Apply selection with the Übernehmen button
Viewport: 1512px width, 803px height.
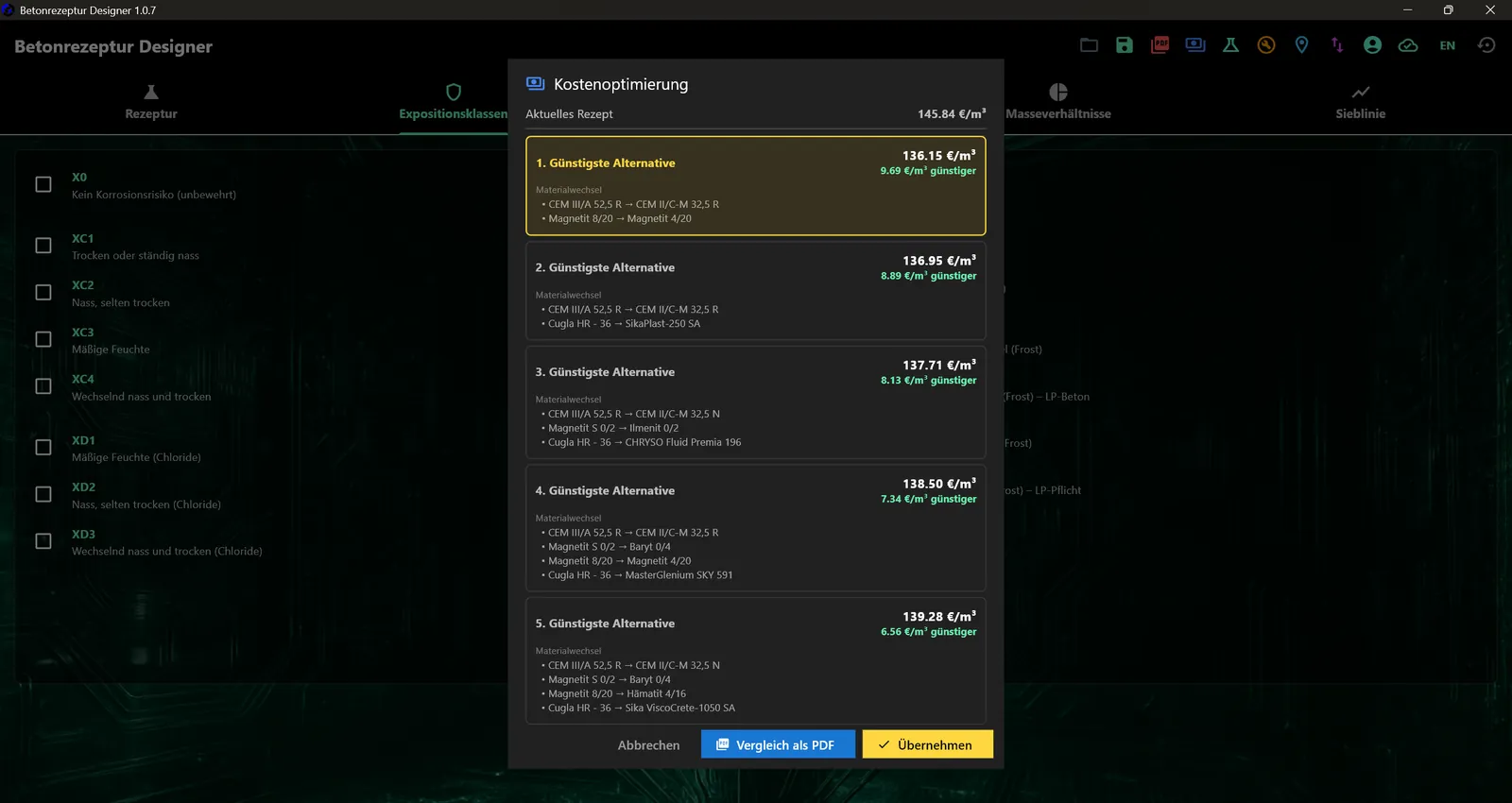[927, 744]
